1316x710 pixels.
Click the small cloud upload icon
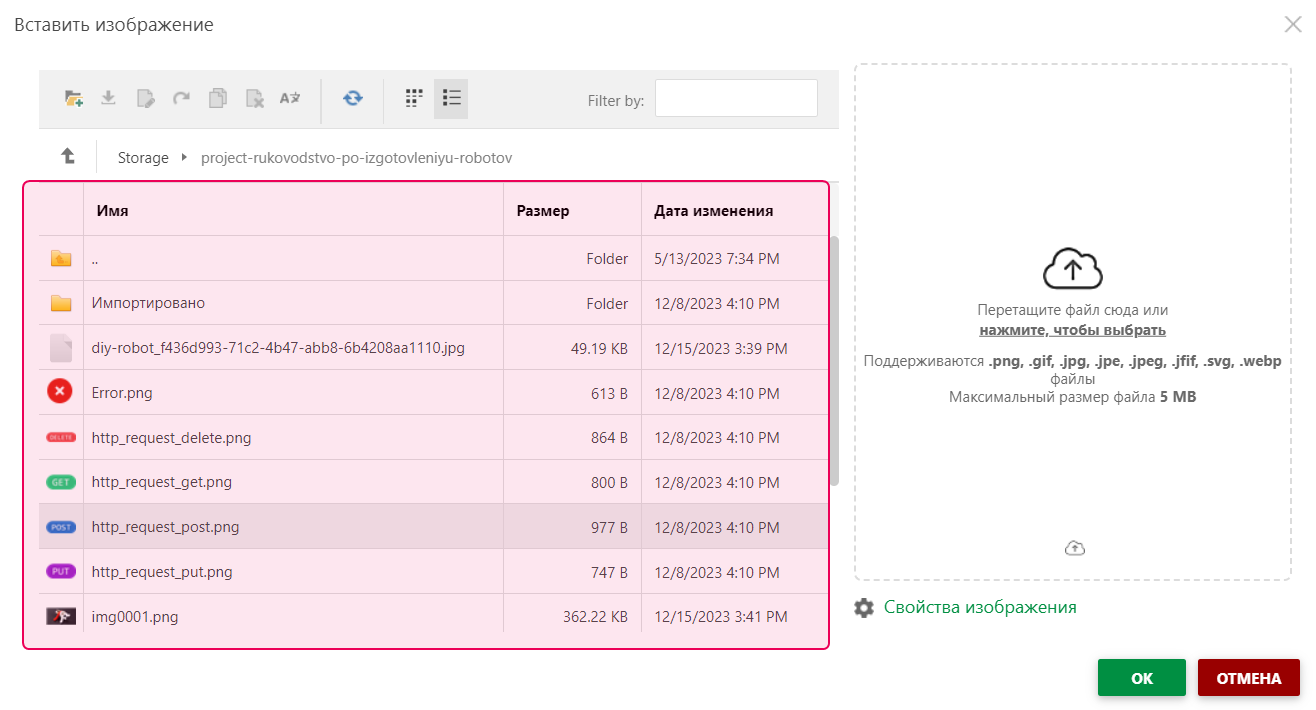click(x=1074, y=548)
